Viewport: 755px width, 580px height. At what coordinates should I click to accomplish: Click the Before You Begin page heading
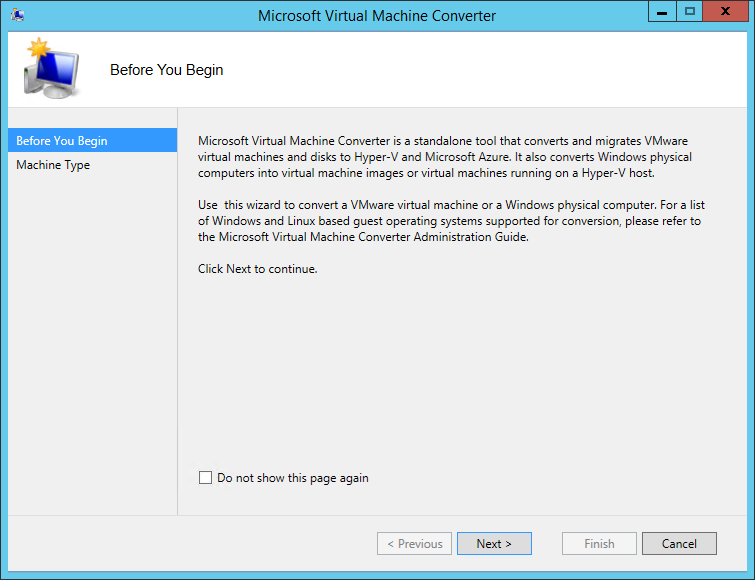[167, 70]
